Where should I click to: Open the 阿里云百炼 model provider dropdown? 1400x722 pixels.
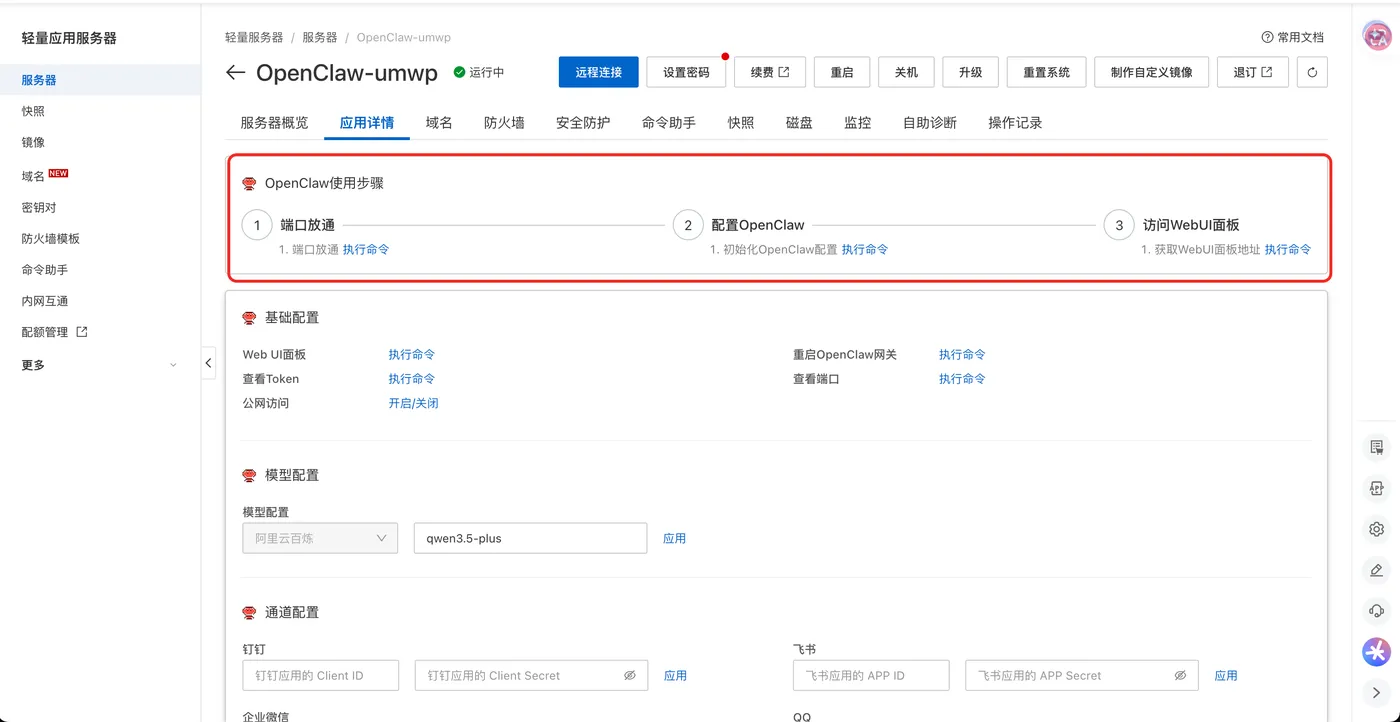(x=320, y=538)
